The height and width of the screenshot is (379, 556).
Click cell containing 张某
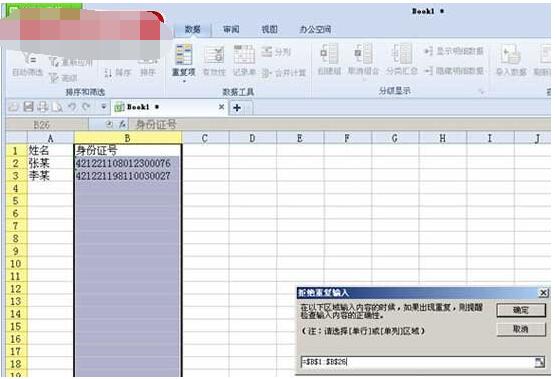(50, 163)
